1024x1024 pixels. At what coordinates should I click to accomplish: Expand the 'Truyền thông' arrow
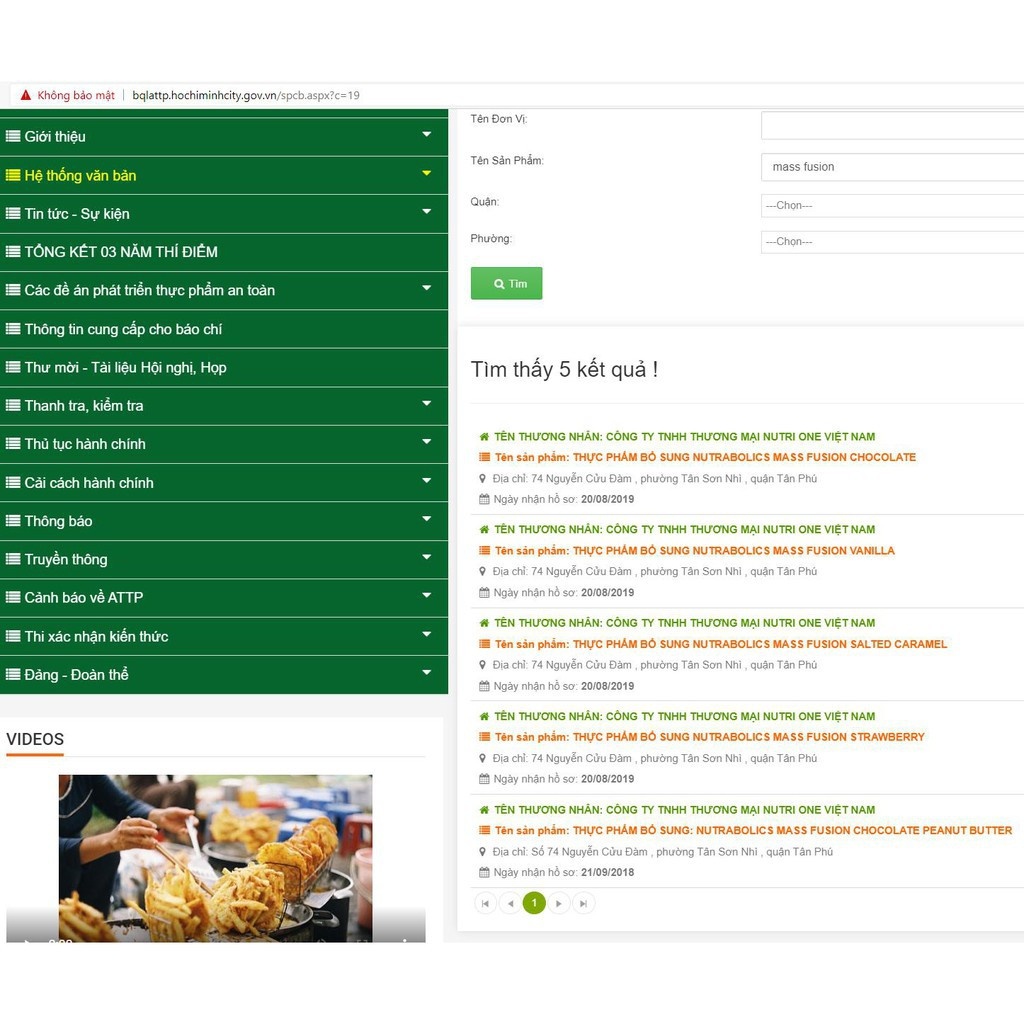[x=426, y=557]
